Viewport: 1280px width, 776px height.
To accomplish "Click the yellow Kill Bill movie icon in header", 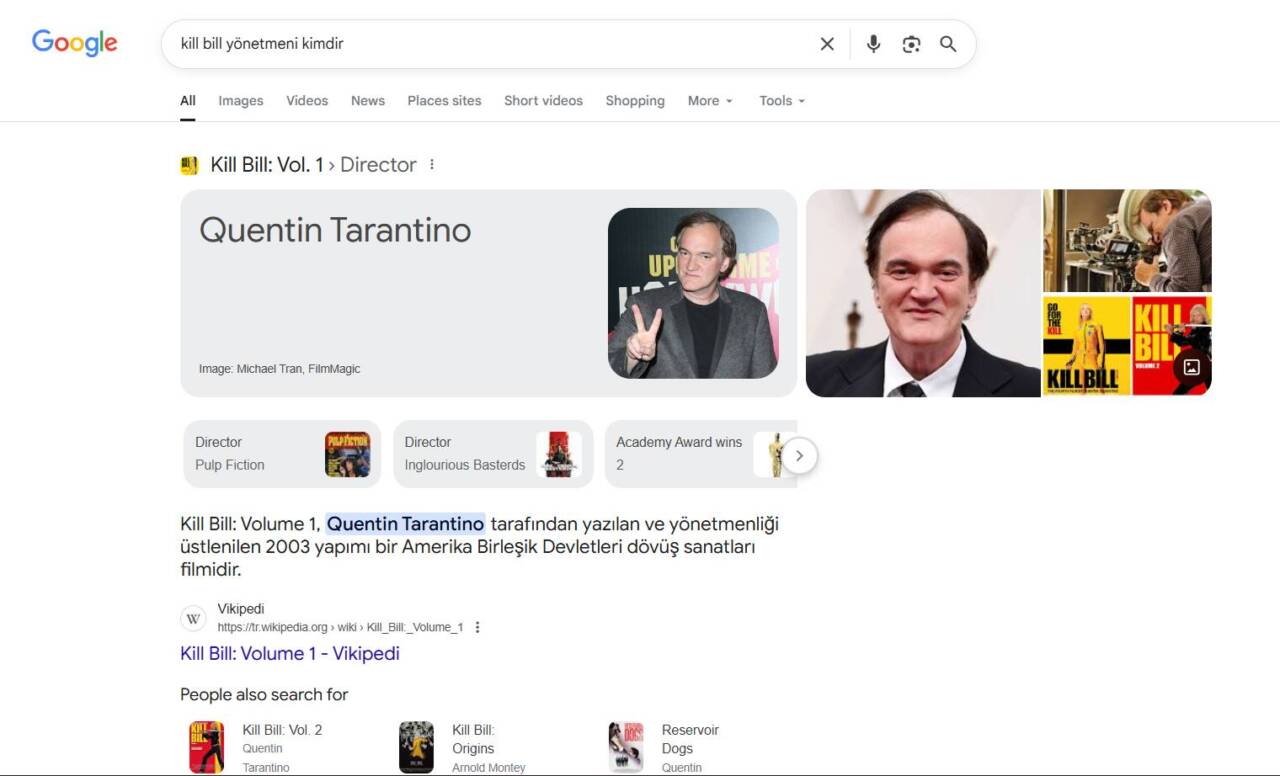I will pos(189,164).
